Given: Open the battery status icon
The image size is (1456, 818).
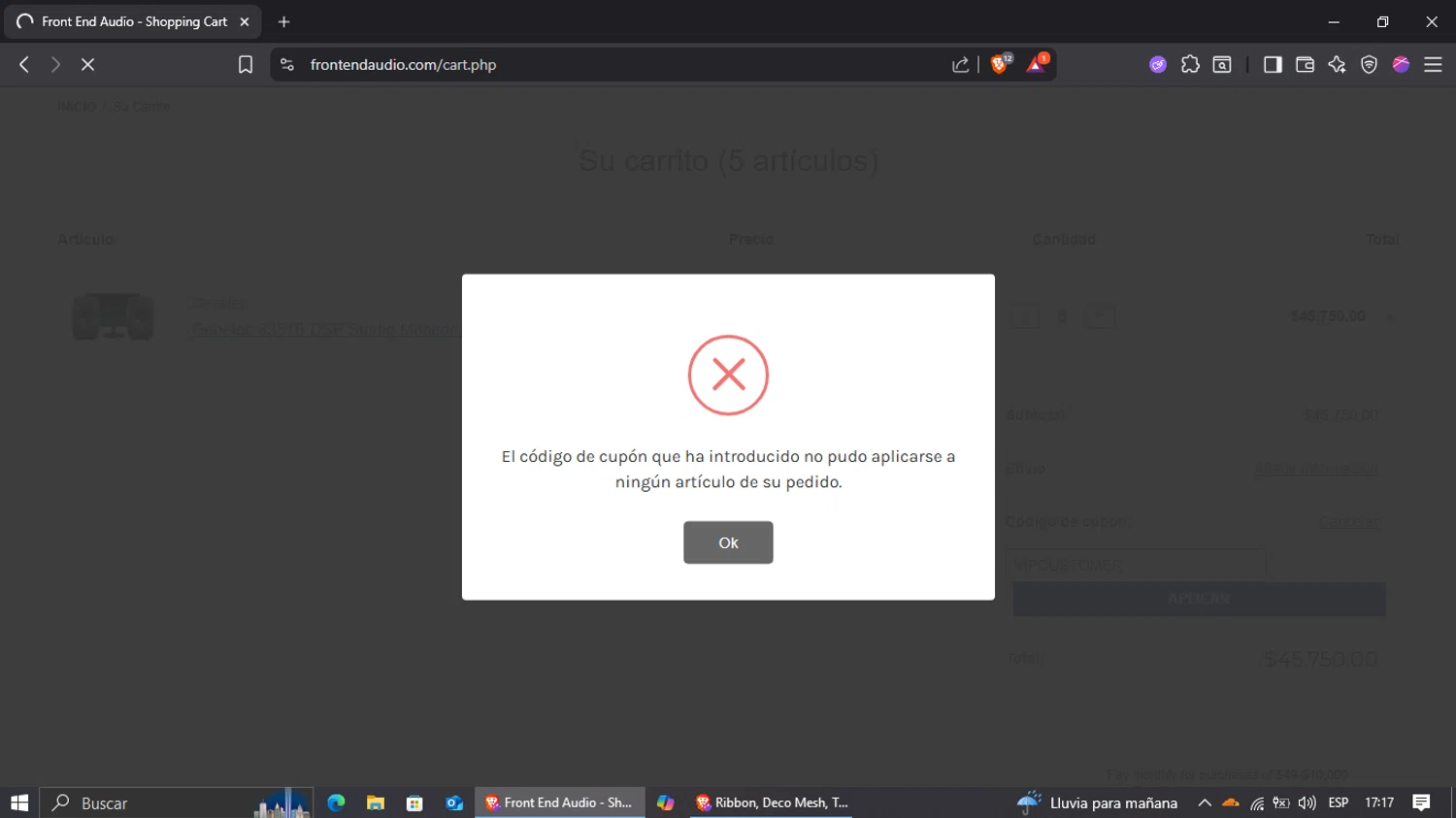Looking at the screenshot, I should (x=1281, y=802).
